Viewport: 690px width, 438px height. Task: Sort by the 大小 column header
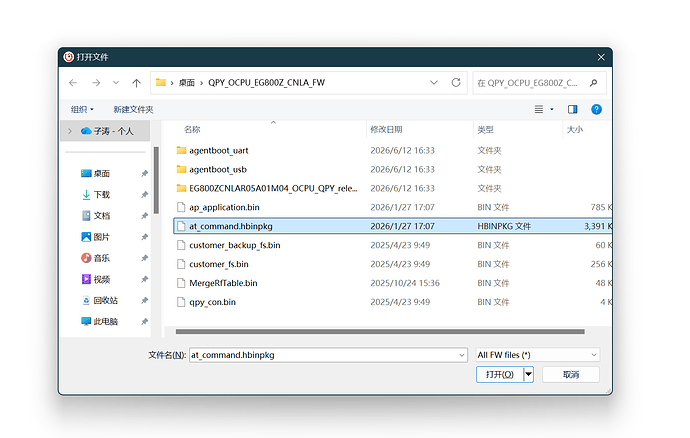coord(575,129)
